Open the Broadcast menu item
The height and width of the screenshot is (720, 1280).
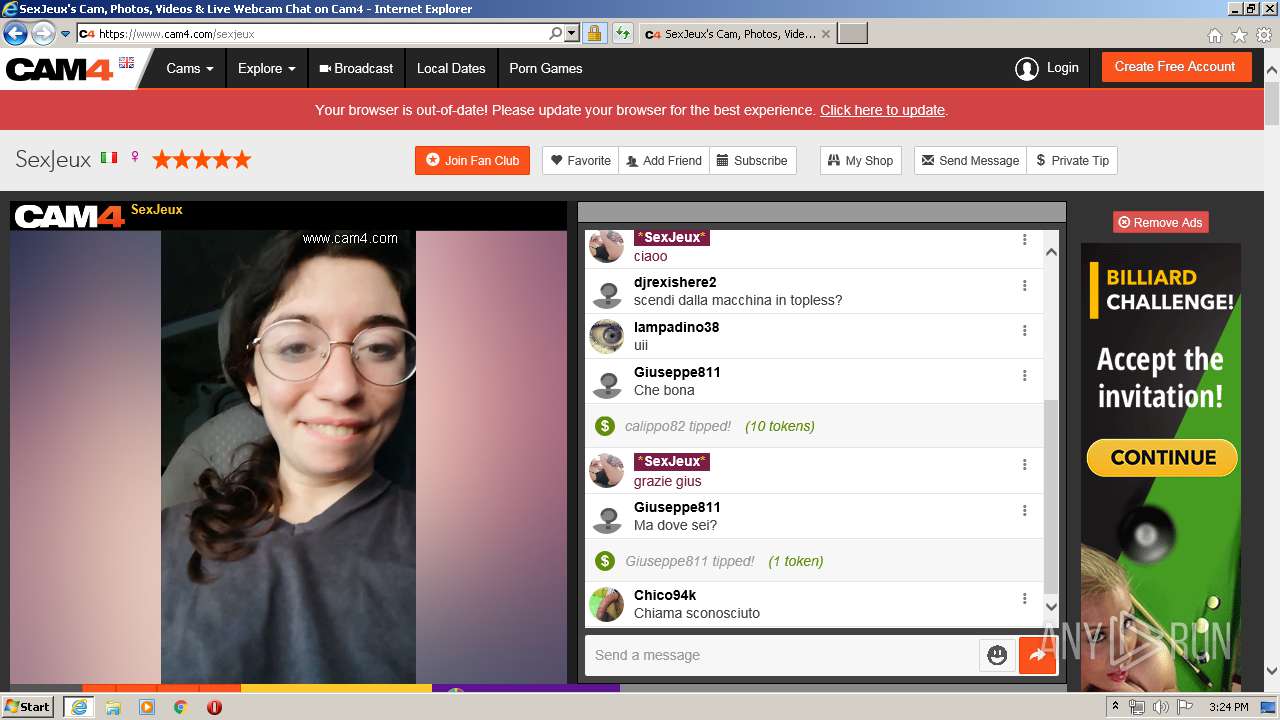356,68
